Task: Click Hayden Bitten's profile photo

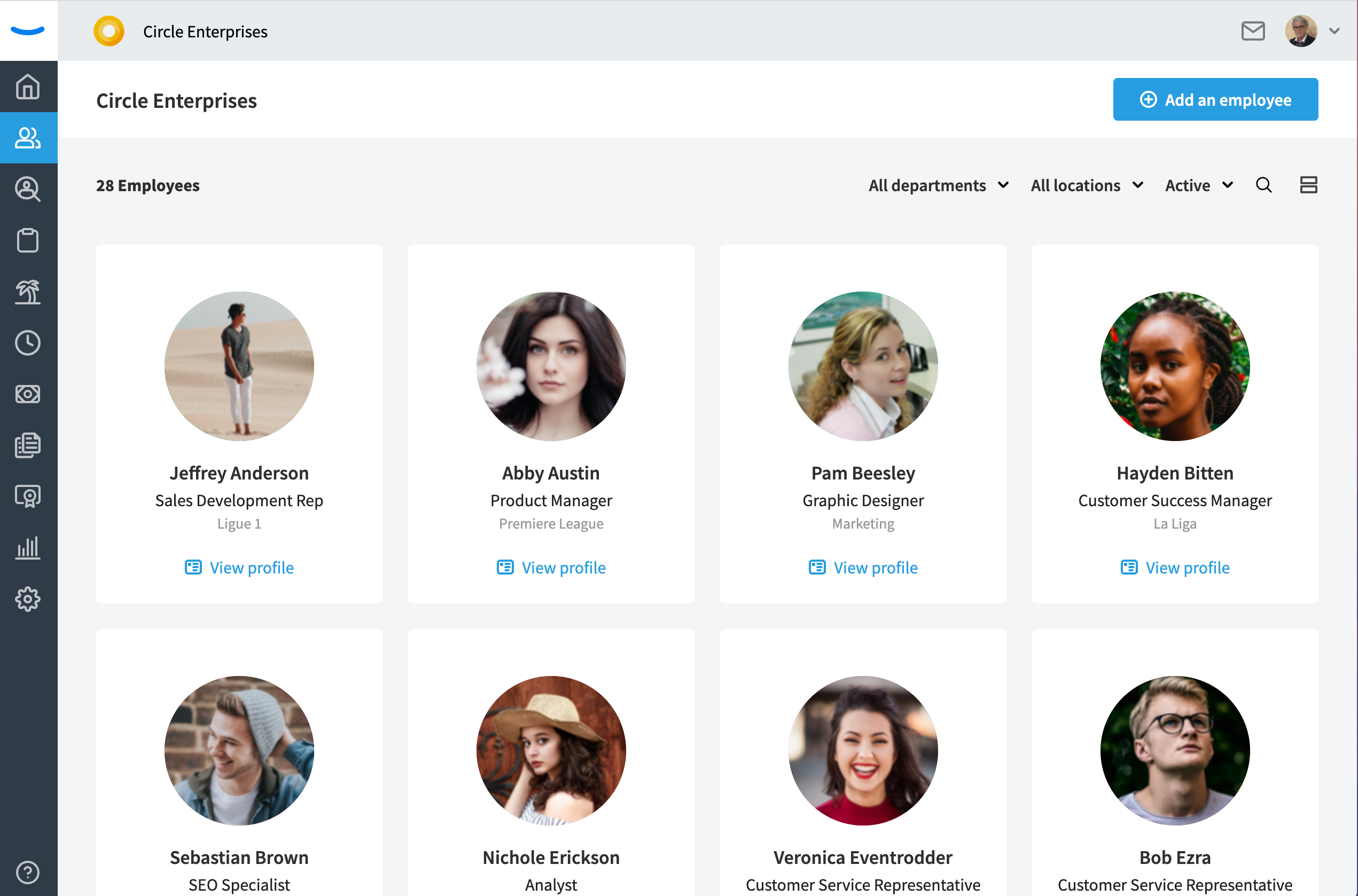Action: (1174, 366)
